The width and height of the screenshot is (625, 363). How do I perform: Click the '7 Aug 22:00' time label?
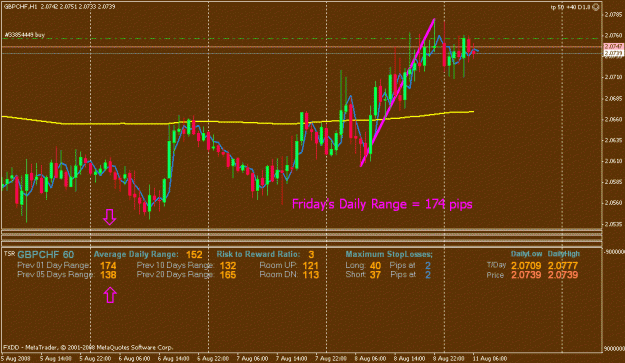[331, 359]
